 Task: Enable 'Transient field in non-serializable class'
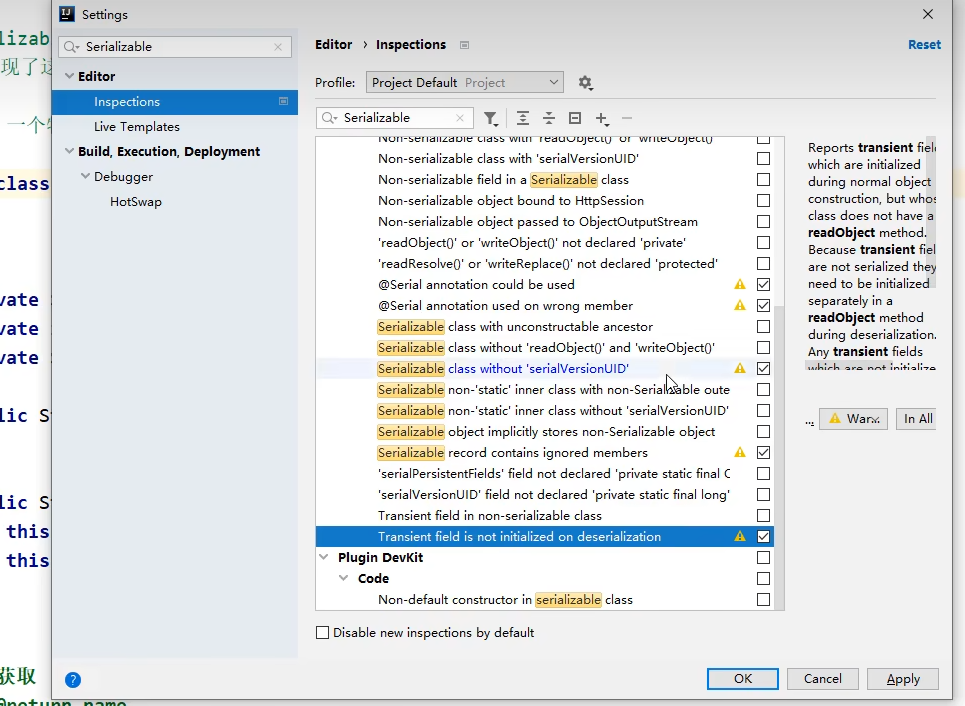click(x=763, y=516)
